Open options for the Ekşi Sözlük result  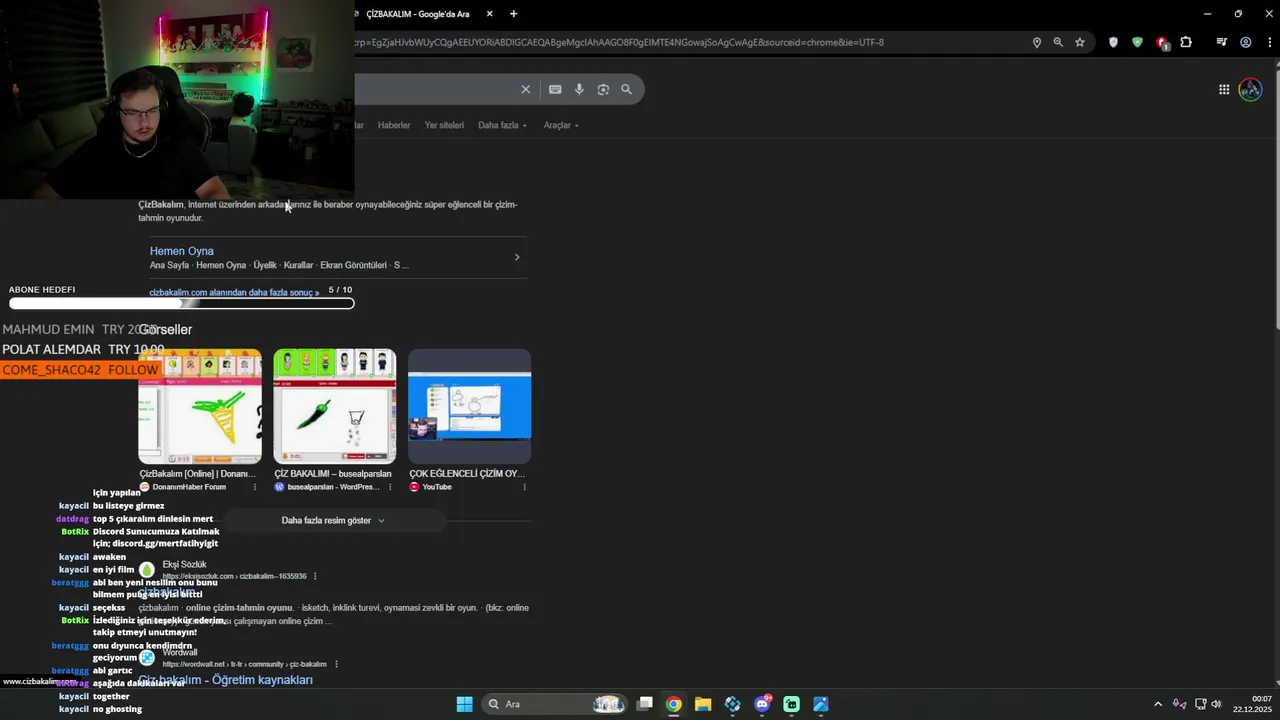(315, 576)
